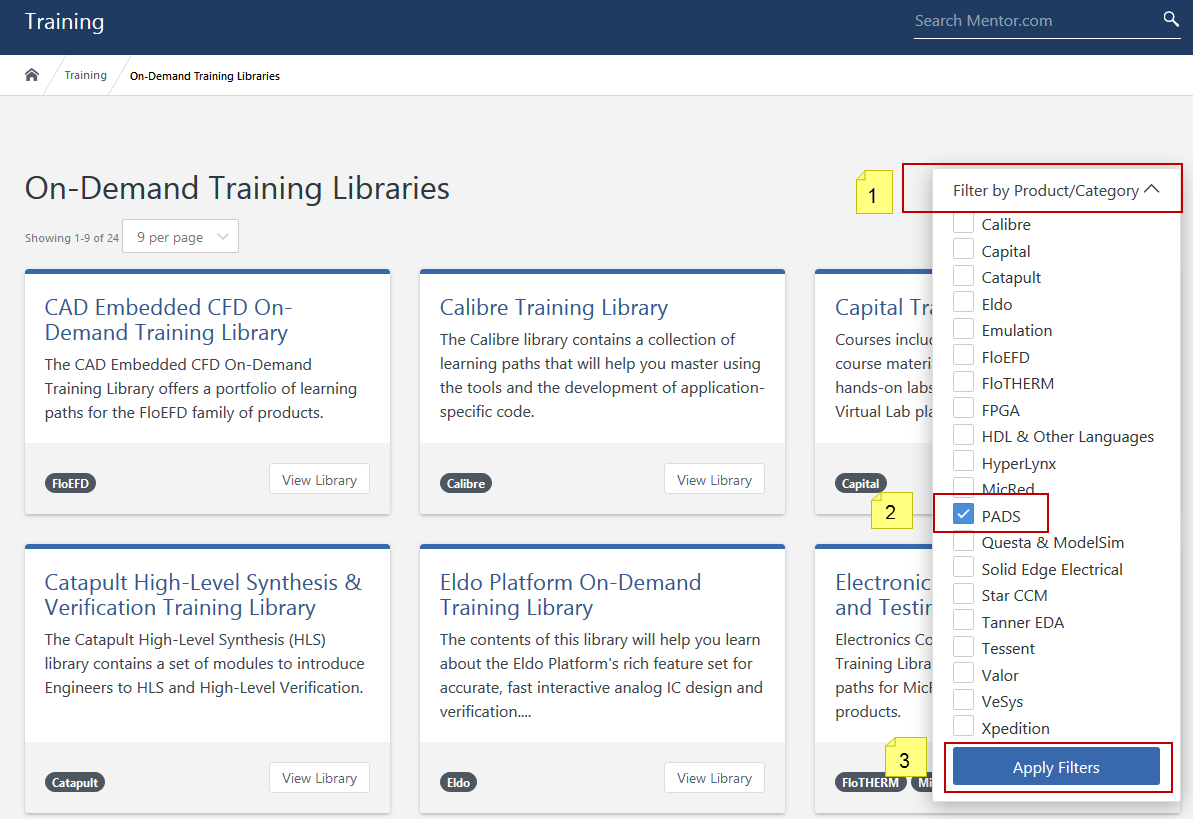Image resolution: width=1193 pixels, height=819 pixels.
Task: View Library for CAD Embedded CFD card
Action: tap(320, 480)
